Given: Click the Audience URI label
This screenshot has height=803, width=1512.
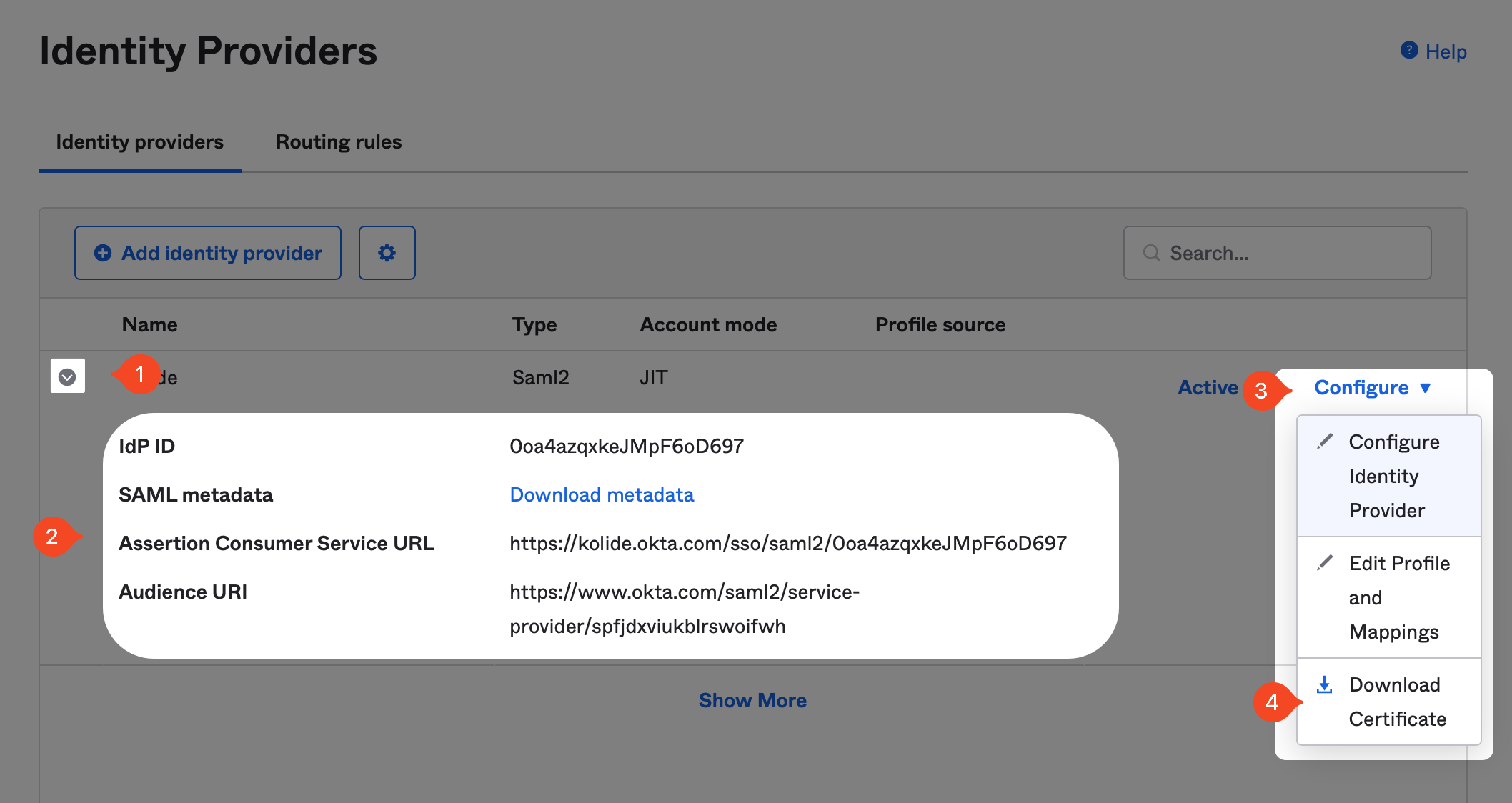Looking at the screenshot, I should click(x=183, y=592).
